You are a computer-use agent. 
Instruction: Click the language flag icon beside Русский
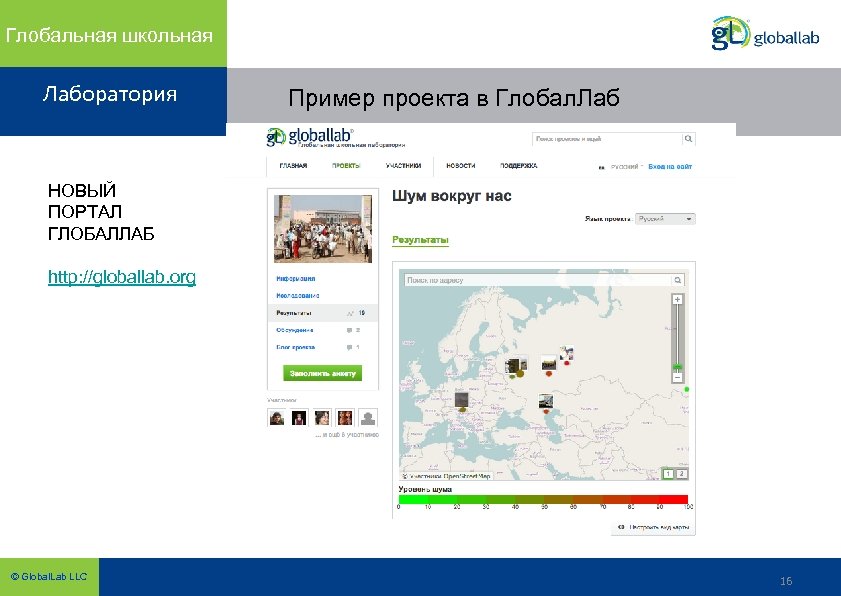point(601,167)
